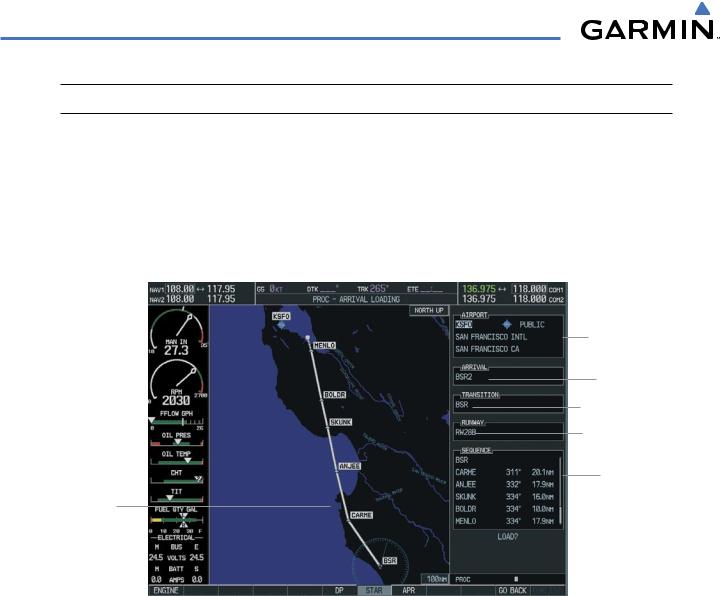Click the CARME waypoint label on map
Viewport: 722px width, 596px height.
(361, 515)
